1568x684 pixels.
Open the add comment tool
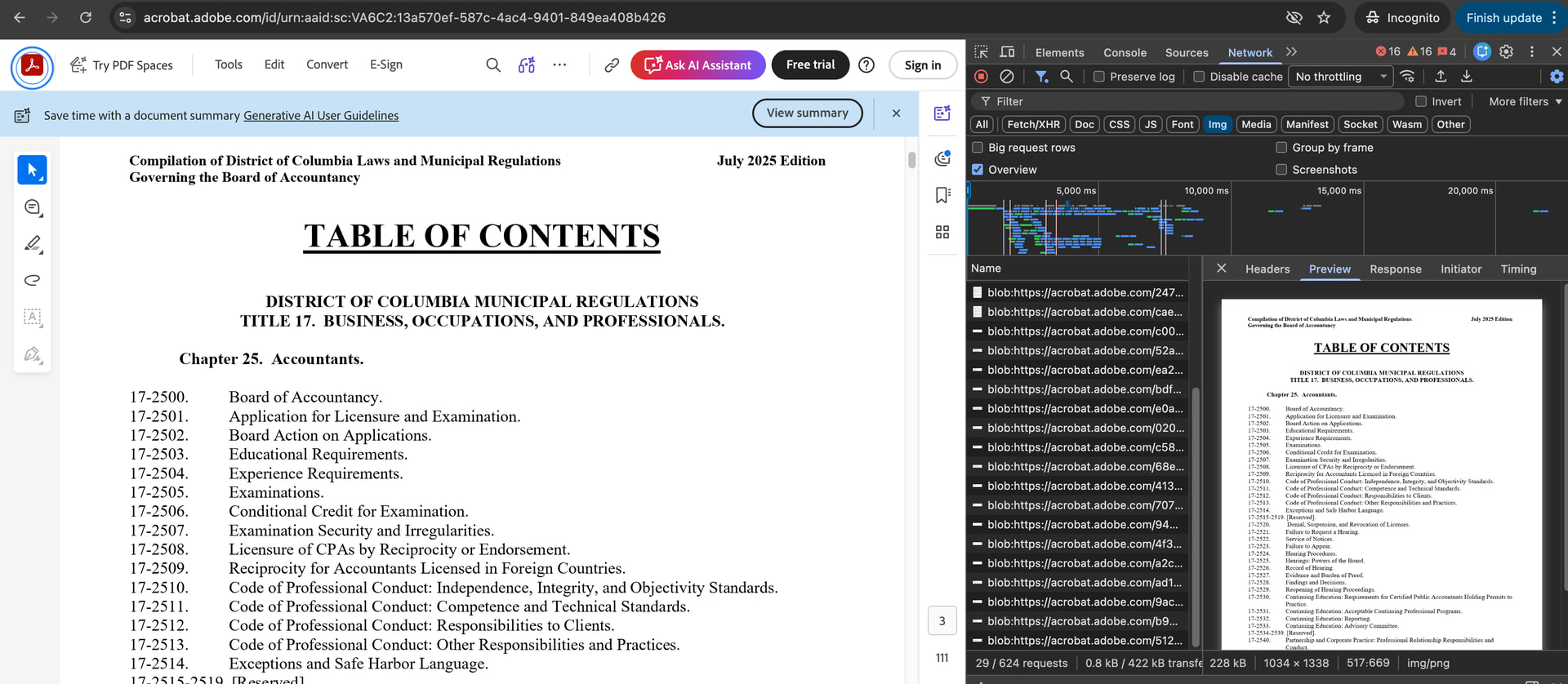[32, 207]
